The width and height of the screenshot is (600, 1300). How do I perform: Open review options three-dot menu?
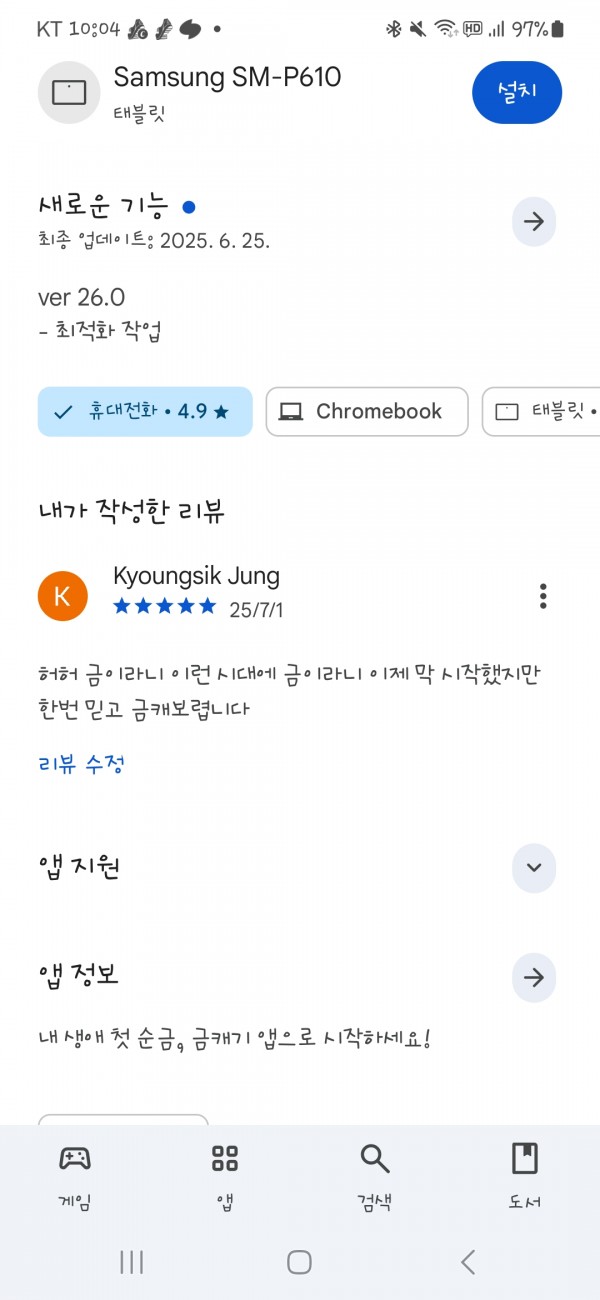pyautogui.click(x=543, y=596)
